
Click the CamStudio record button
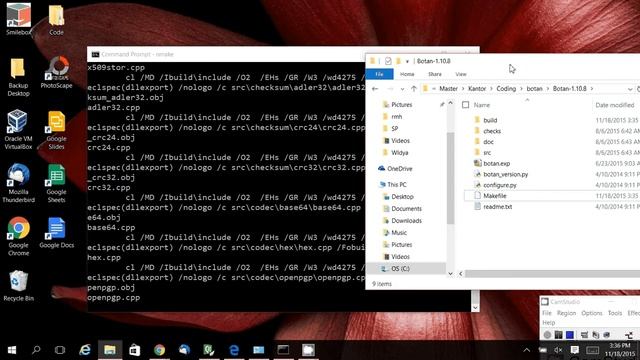pos(547,335)
